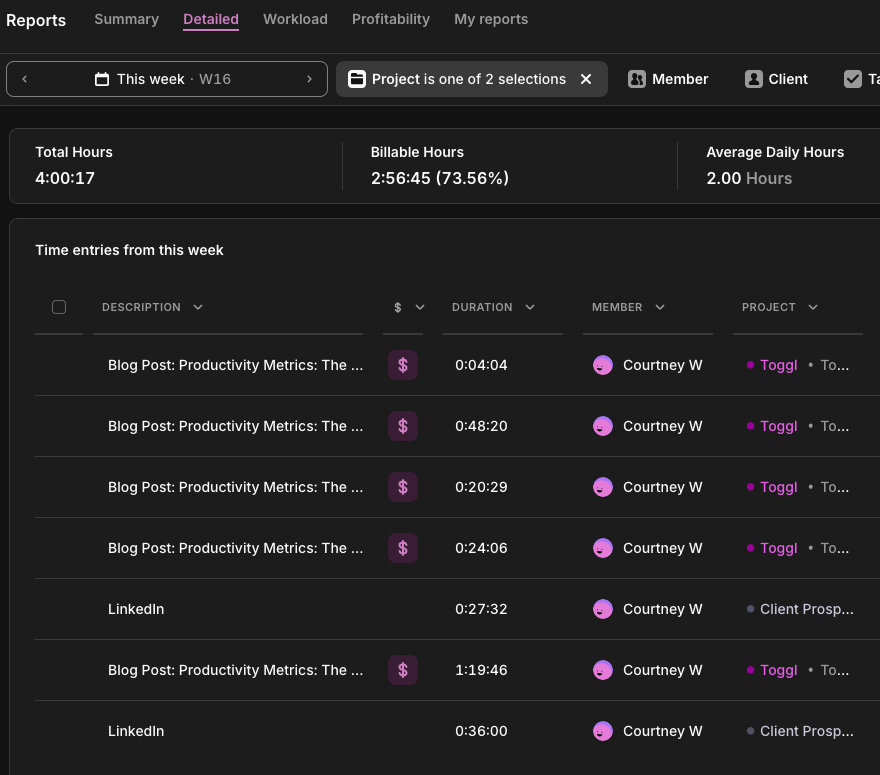Check the select-all entries checkbox
This screenshot has width=880, height=775.
[59, 307]
